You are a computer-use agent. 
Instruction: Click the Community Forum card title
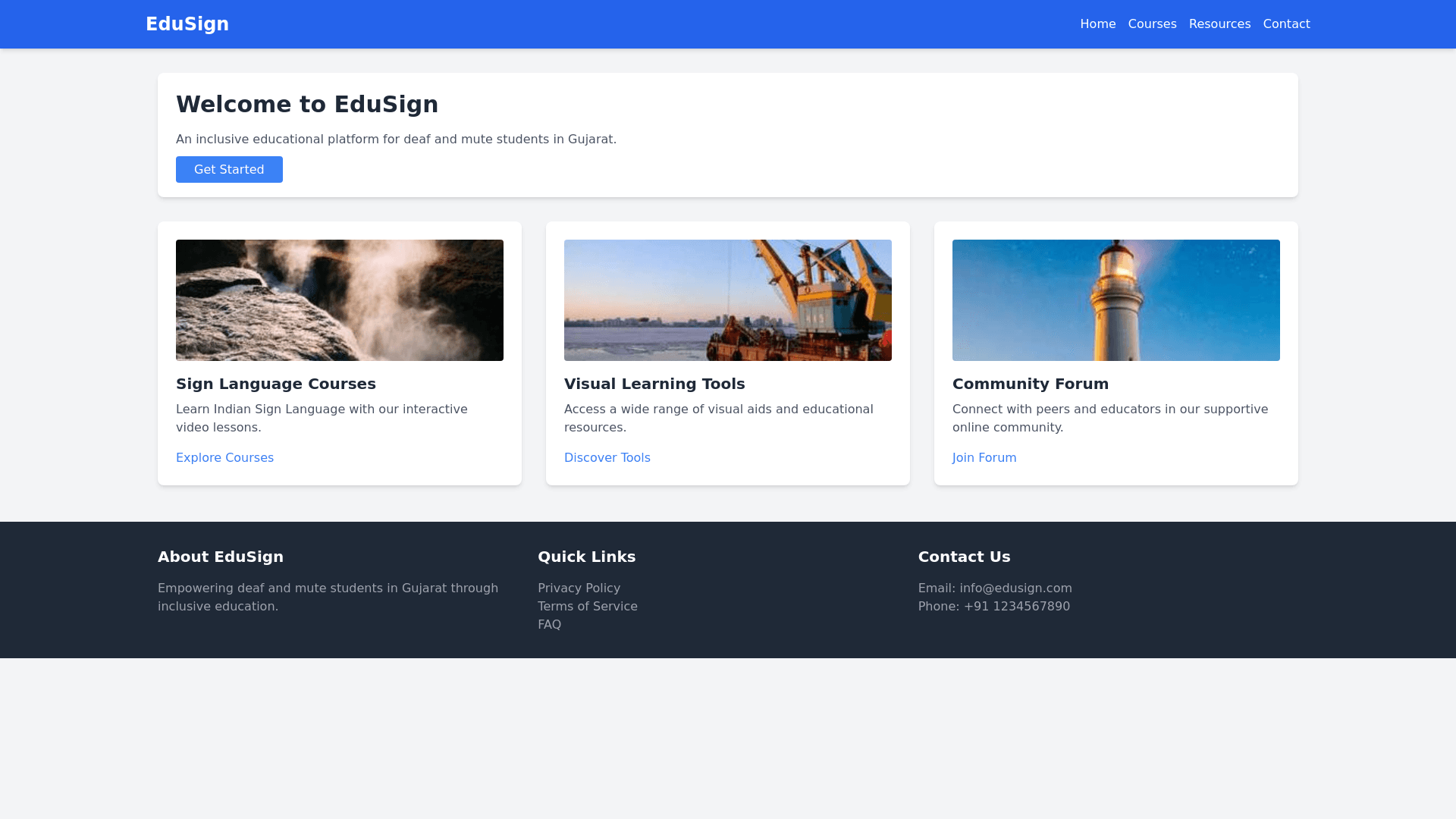(x=1030, y=384)
